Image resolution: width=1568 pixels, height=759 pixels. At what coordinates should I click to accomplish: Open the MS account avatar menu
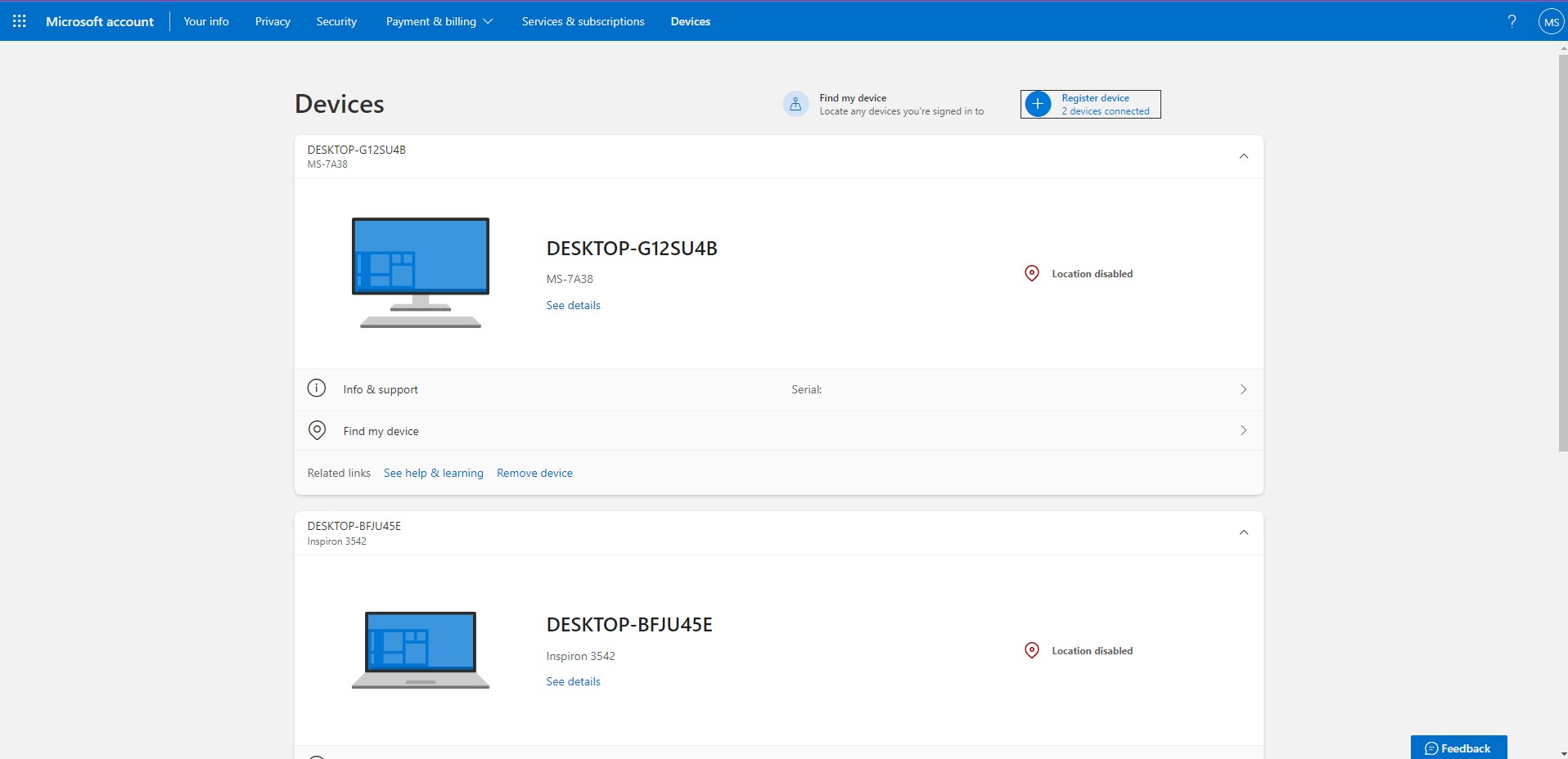1551,22
